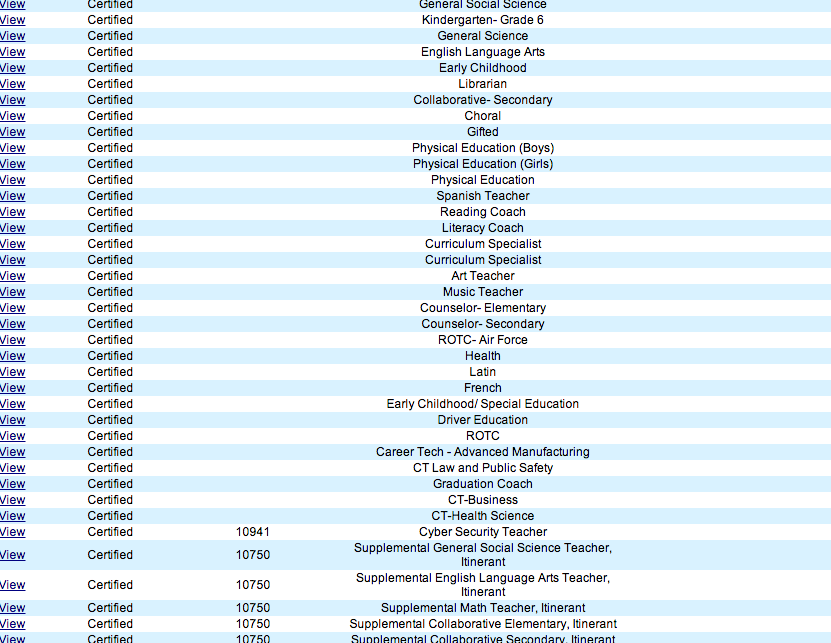Click View link for CT-Business row
The width and height of the screenshot is (831, 643).
(12, 500)
